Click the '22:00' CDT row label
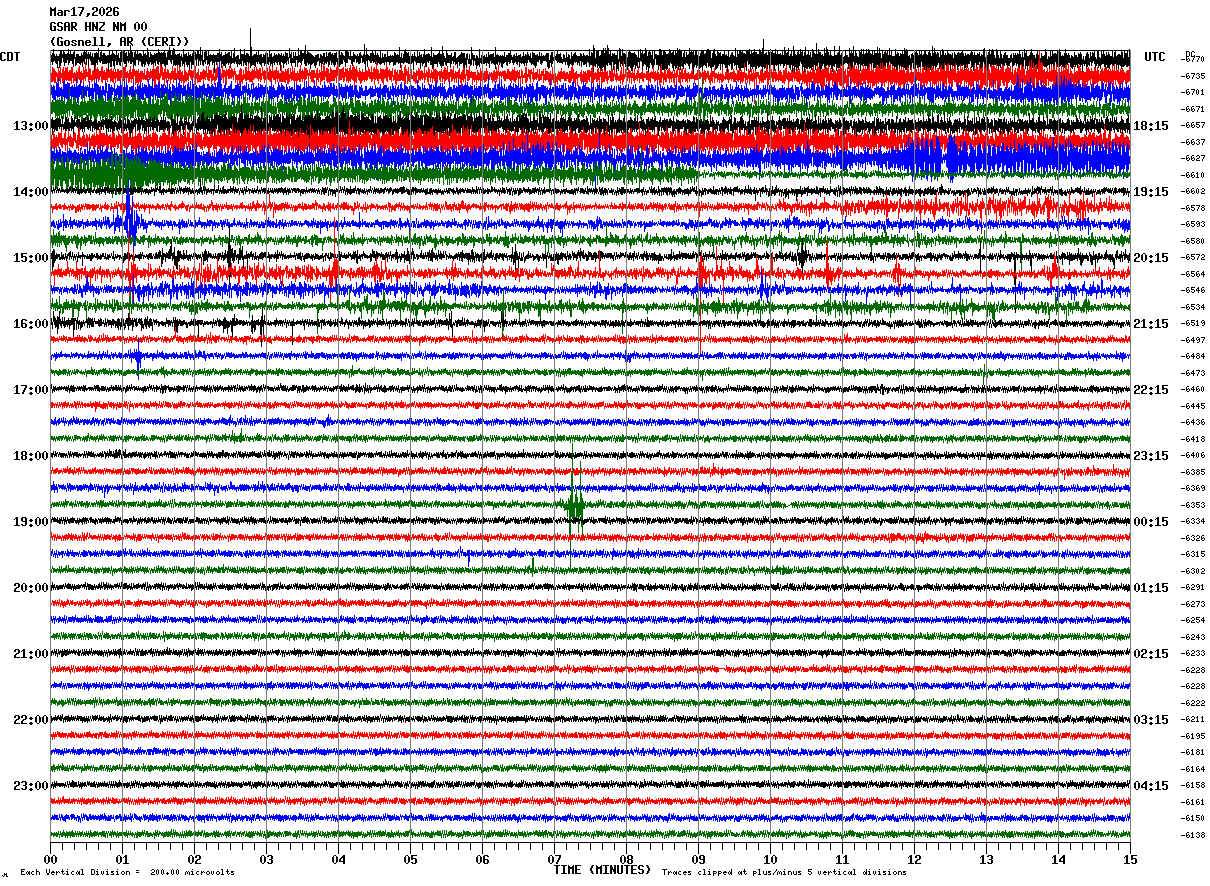The width and height of the screenshot is (1210, 886). (x=31, y=720)
